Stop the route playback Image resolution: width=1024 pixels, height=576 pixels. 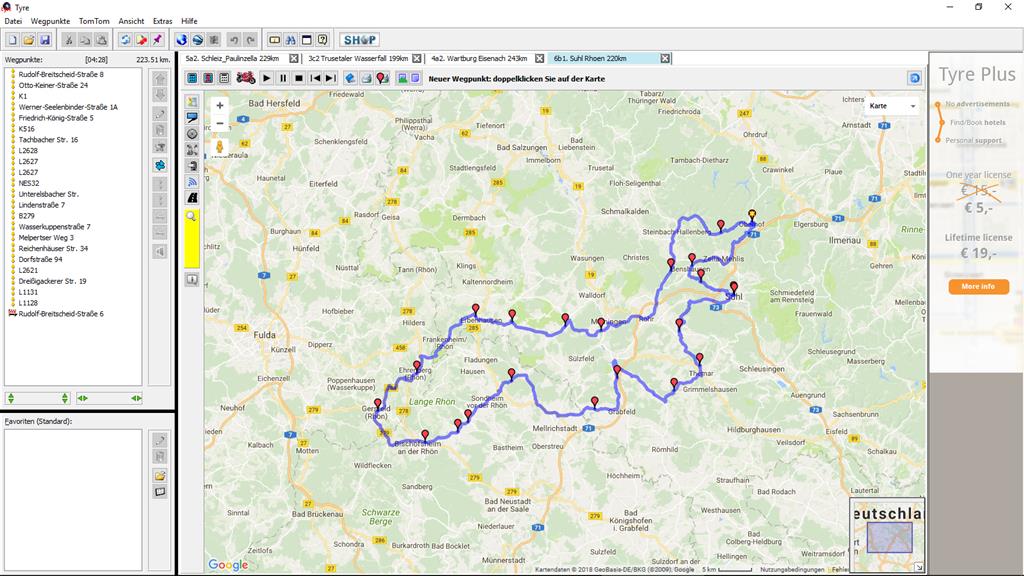(x=298, y=78)
